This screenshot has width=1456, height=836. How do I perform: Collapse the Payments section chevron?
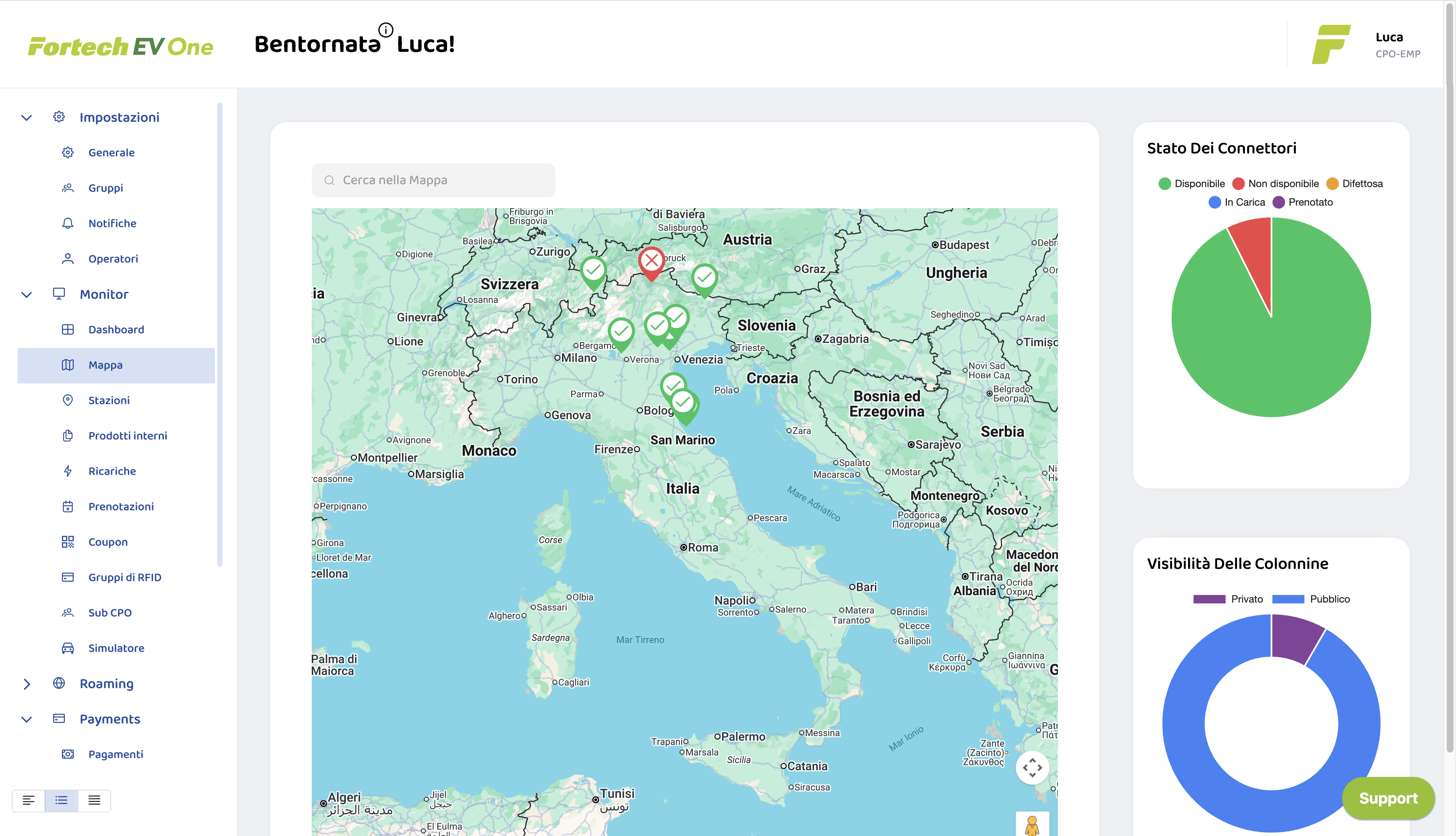coord(27,719)
